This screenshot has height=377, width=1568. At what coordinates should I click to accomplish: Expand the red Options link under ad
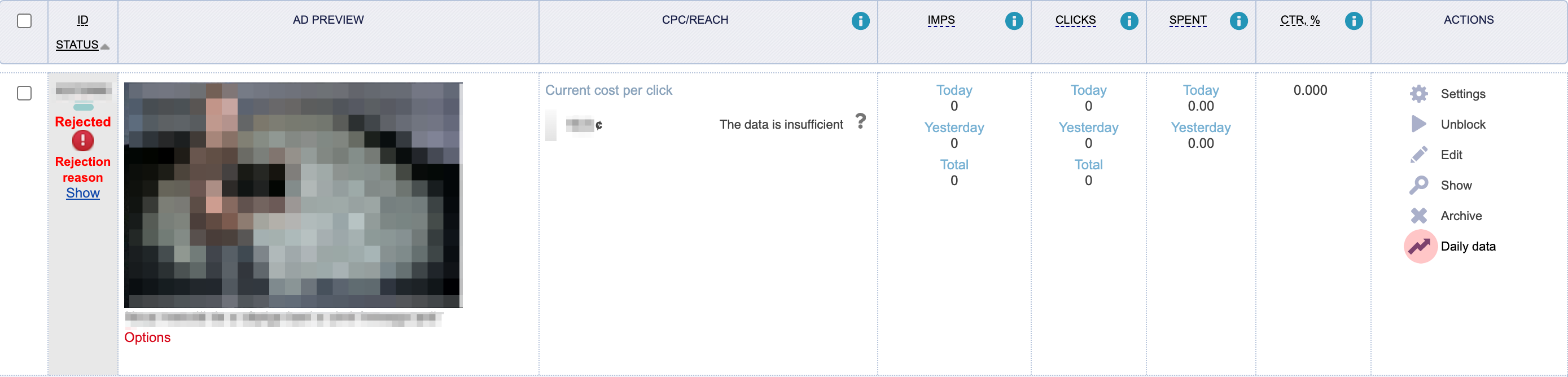(x=147, y=337)
